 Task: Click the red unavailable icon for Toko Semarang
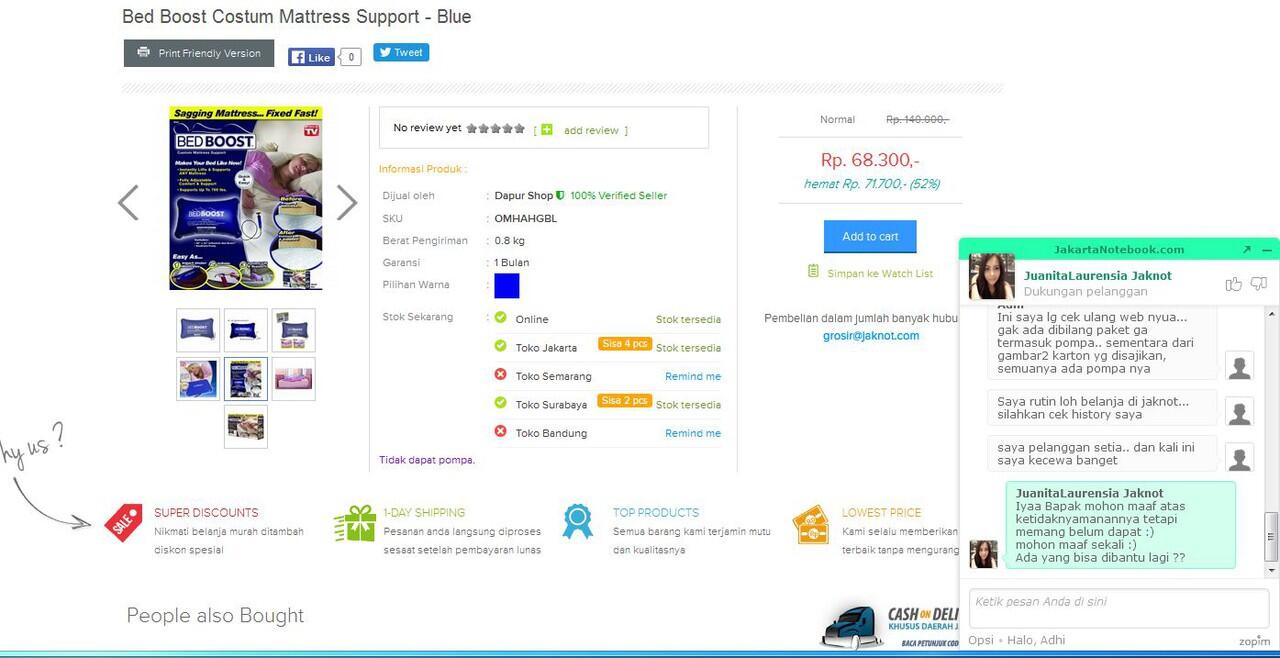(501, 375)
